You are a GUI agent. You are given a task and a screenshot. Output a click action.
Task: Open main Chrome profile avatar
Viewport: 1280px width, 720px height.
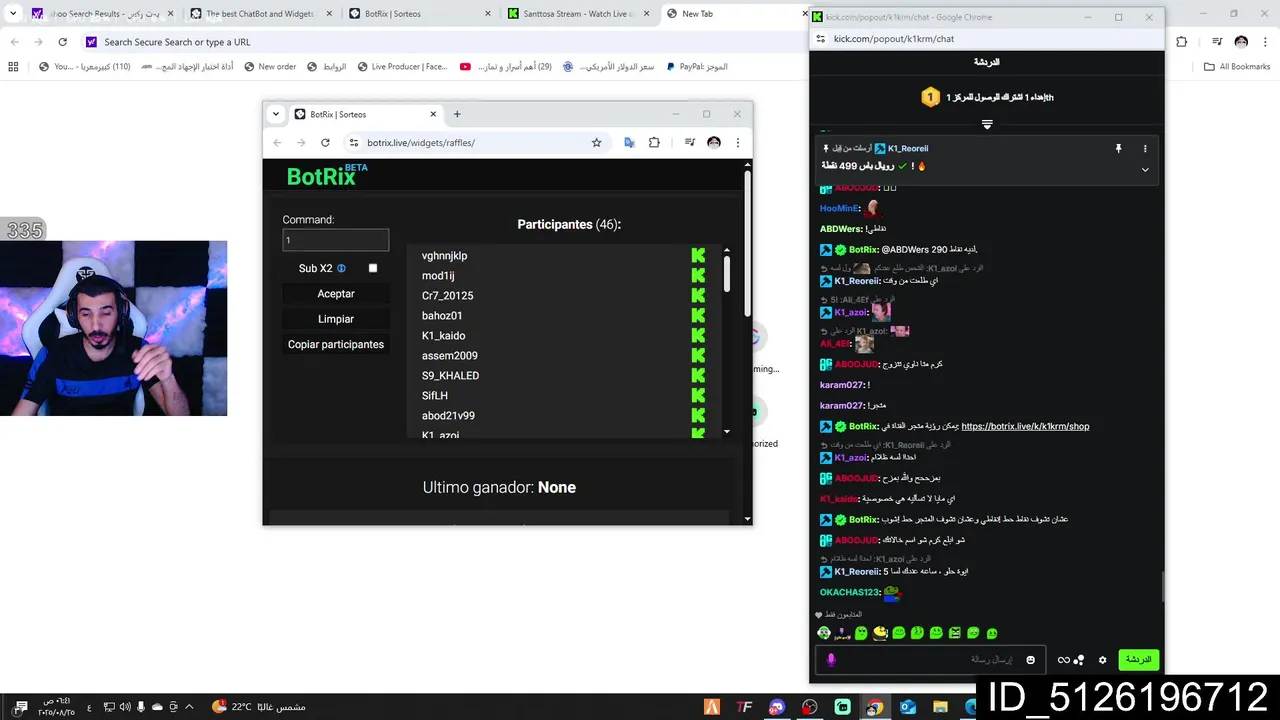click(x=1241, y=42)
